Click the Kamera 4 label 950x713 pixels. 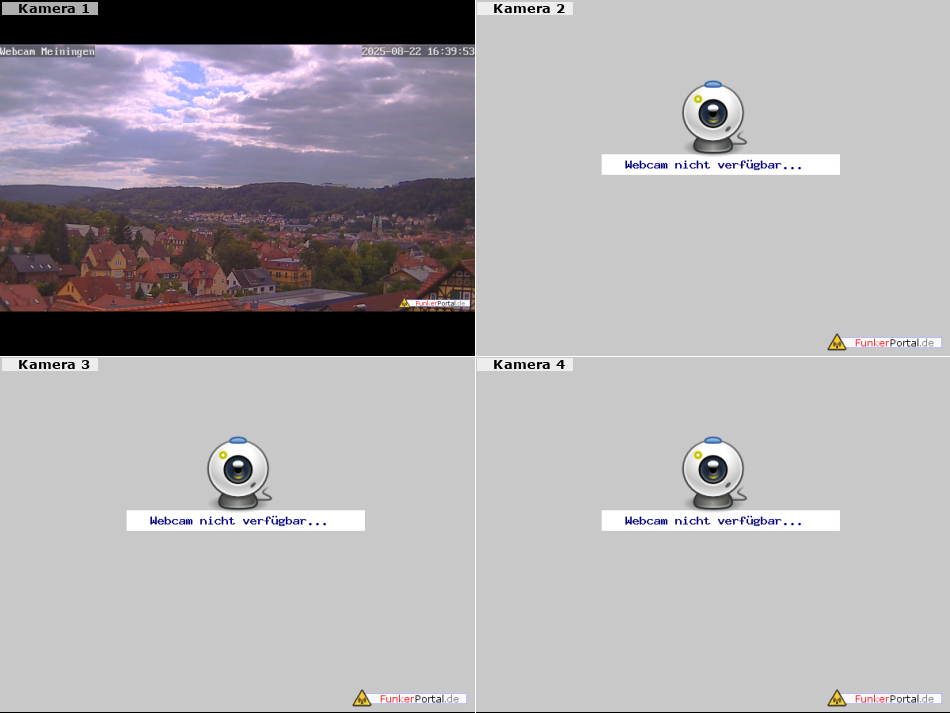(x=525, y=365)
